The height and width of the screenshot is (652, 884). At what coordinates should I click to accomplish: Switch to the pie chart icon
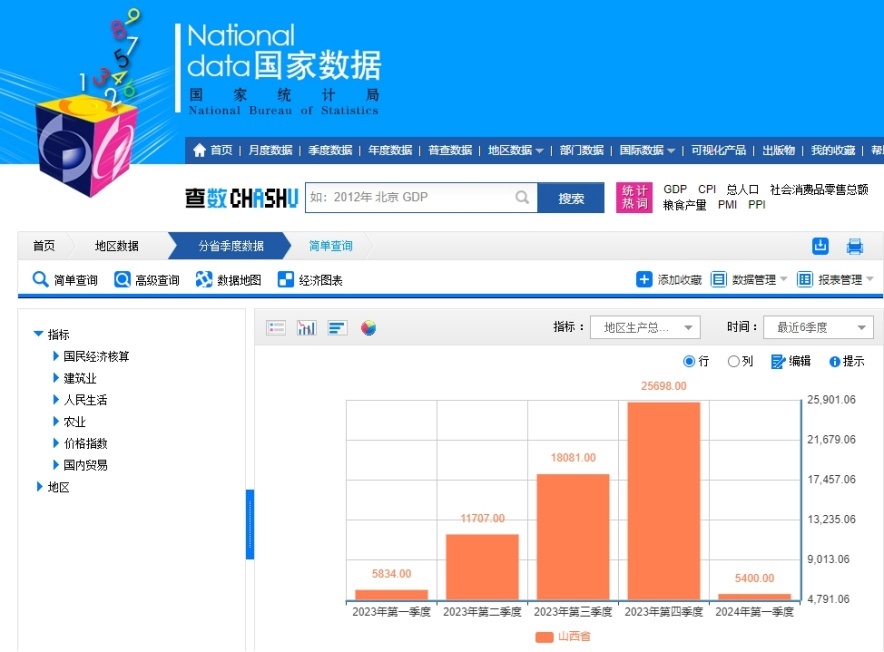(368, 328)
